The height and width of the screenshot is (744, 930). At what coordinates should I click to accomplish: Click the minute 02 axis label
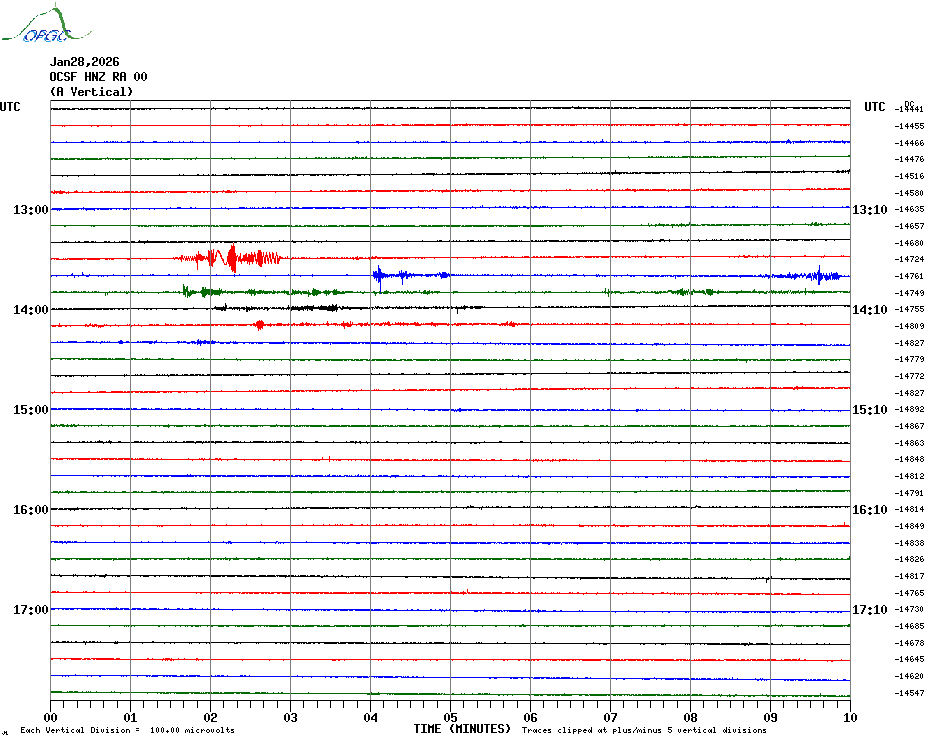[211, 717]
